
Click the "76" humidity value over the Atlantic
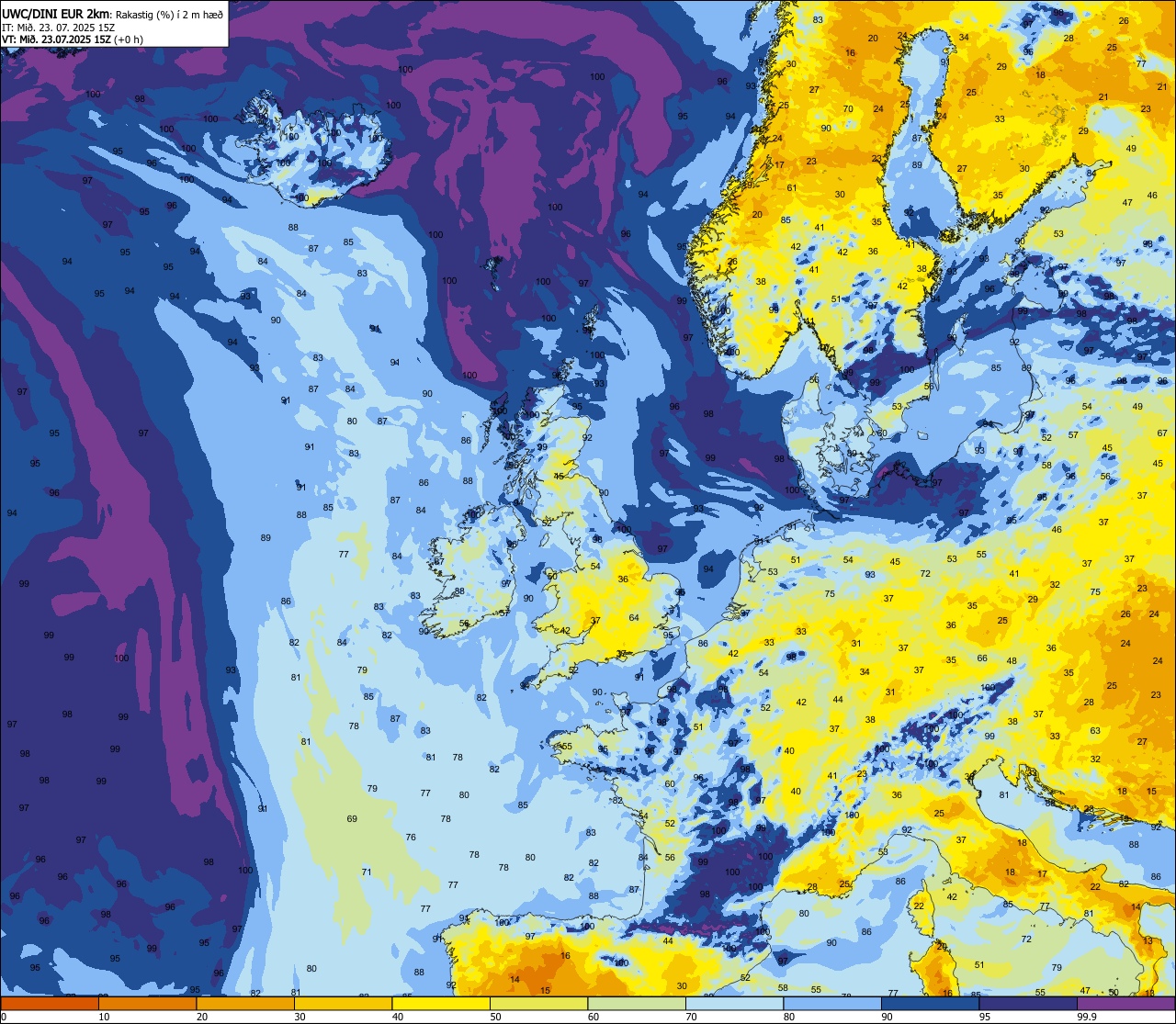(411, 837)
